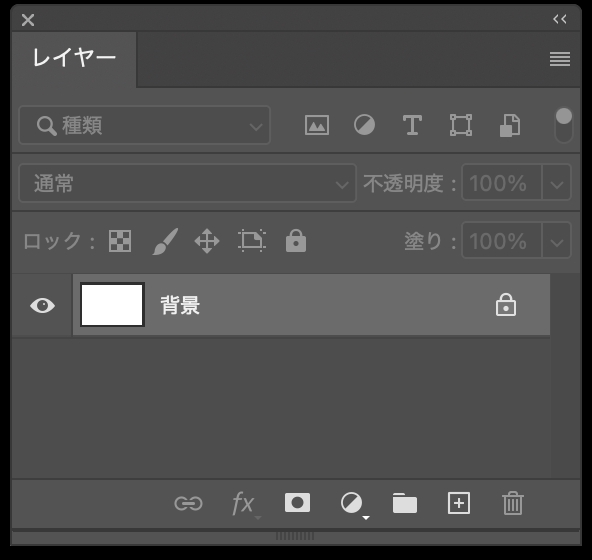Filter layers by type (T) icon
This screenshot has height=560, width=592.
tap(412, 125)
